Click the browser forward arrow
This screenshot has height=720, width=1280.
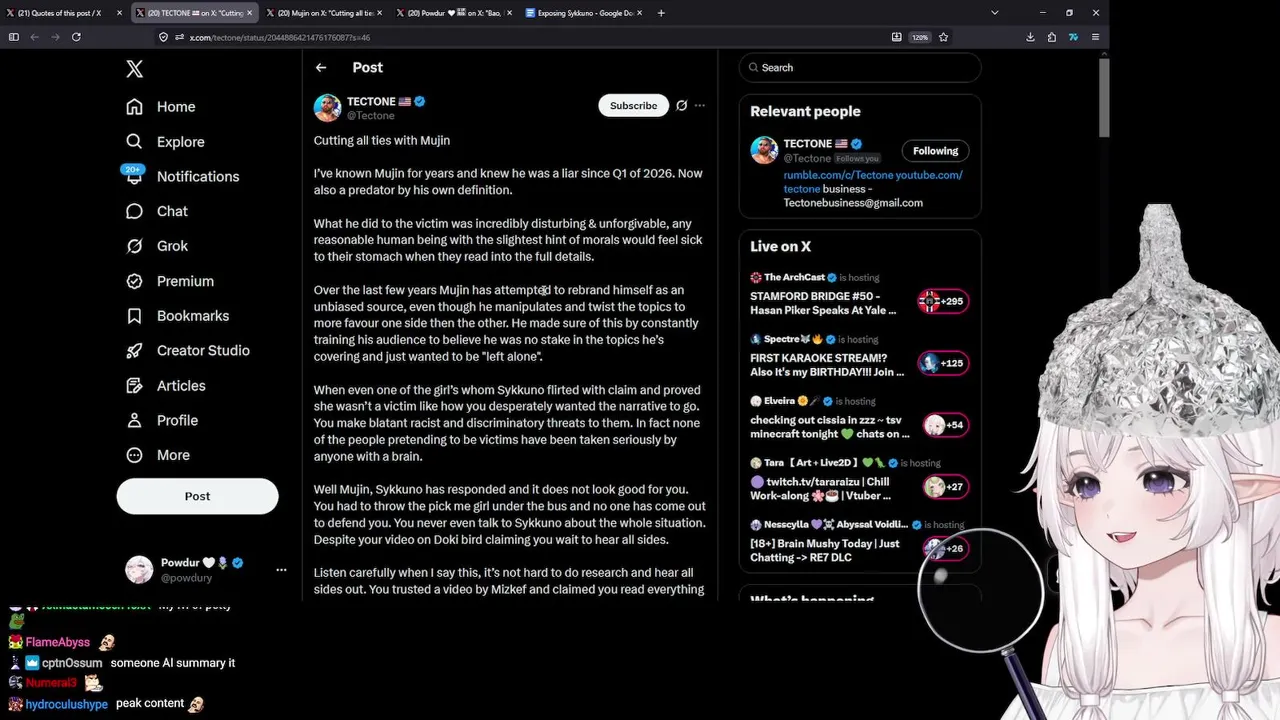click(55, 37)
